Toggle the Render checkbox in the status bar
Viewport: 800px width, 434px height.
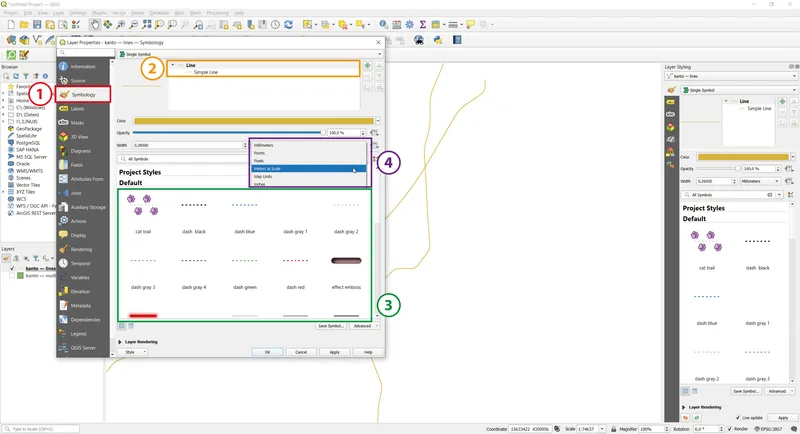tap(730, 428)
